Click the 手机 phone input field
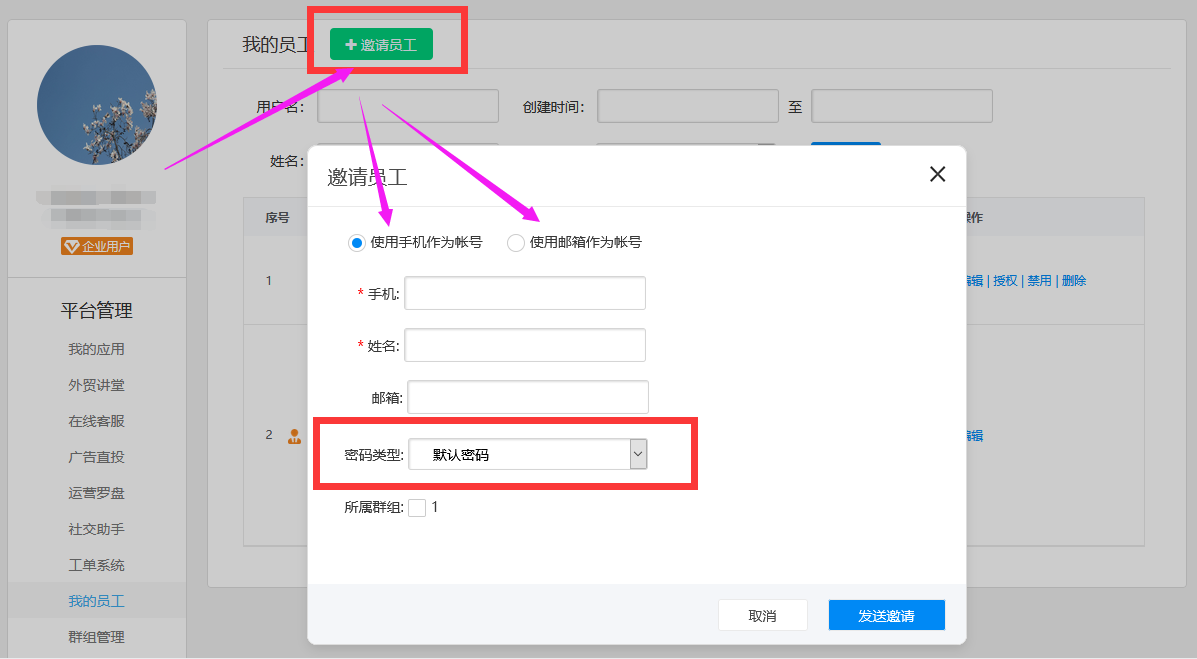The width and height of the screenshot is (1197, 659). (524, 293)
